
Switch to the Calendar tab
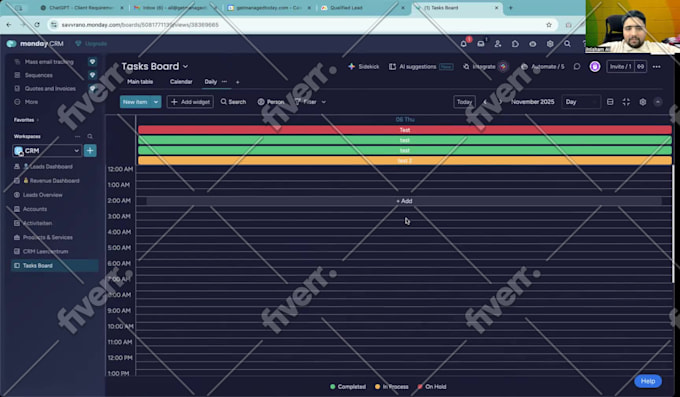coord(181,82)
